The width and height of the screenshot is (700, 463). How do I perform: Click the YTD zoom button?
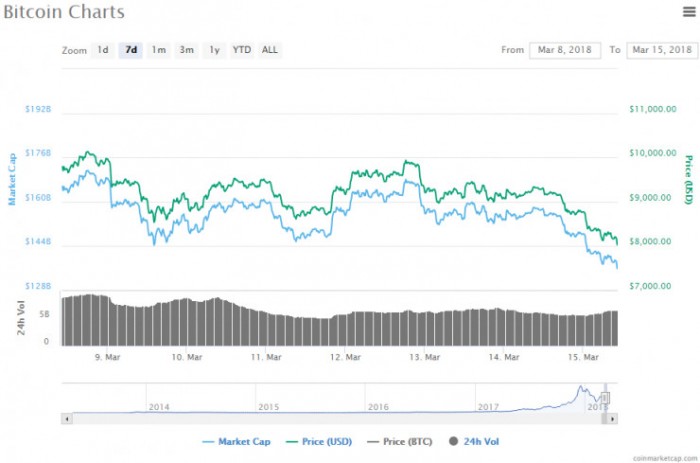click(x=242, y=50)
